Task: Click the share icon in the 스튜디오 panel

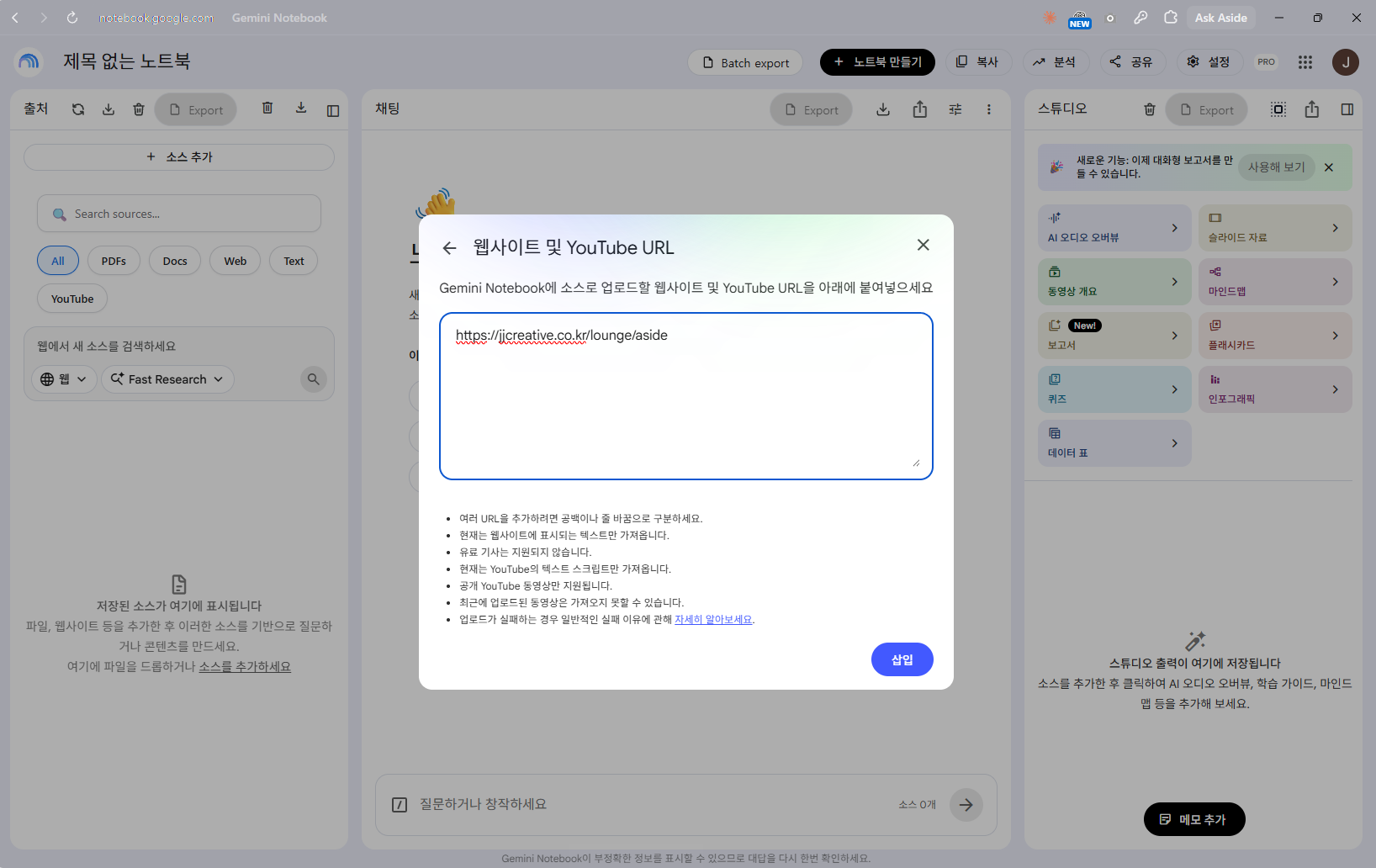Action: click(x=1312, y=109)
